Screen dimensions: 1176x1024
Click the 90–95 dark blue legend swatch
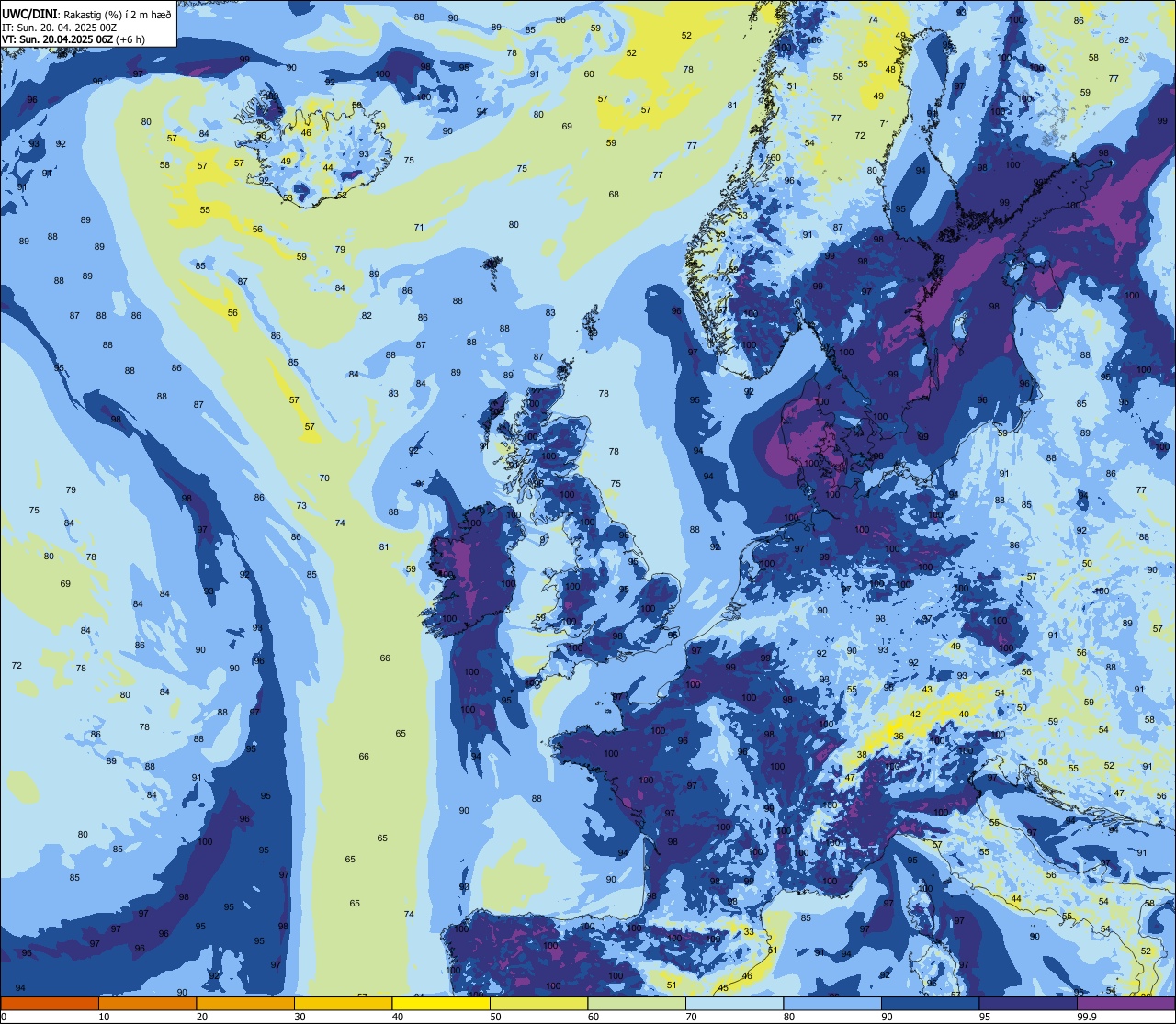click(930, 1003)
